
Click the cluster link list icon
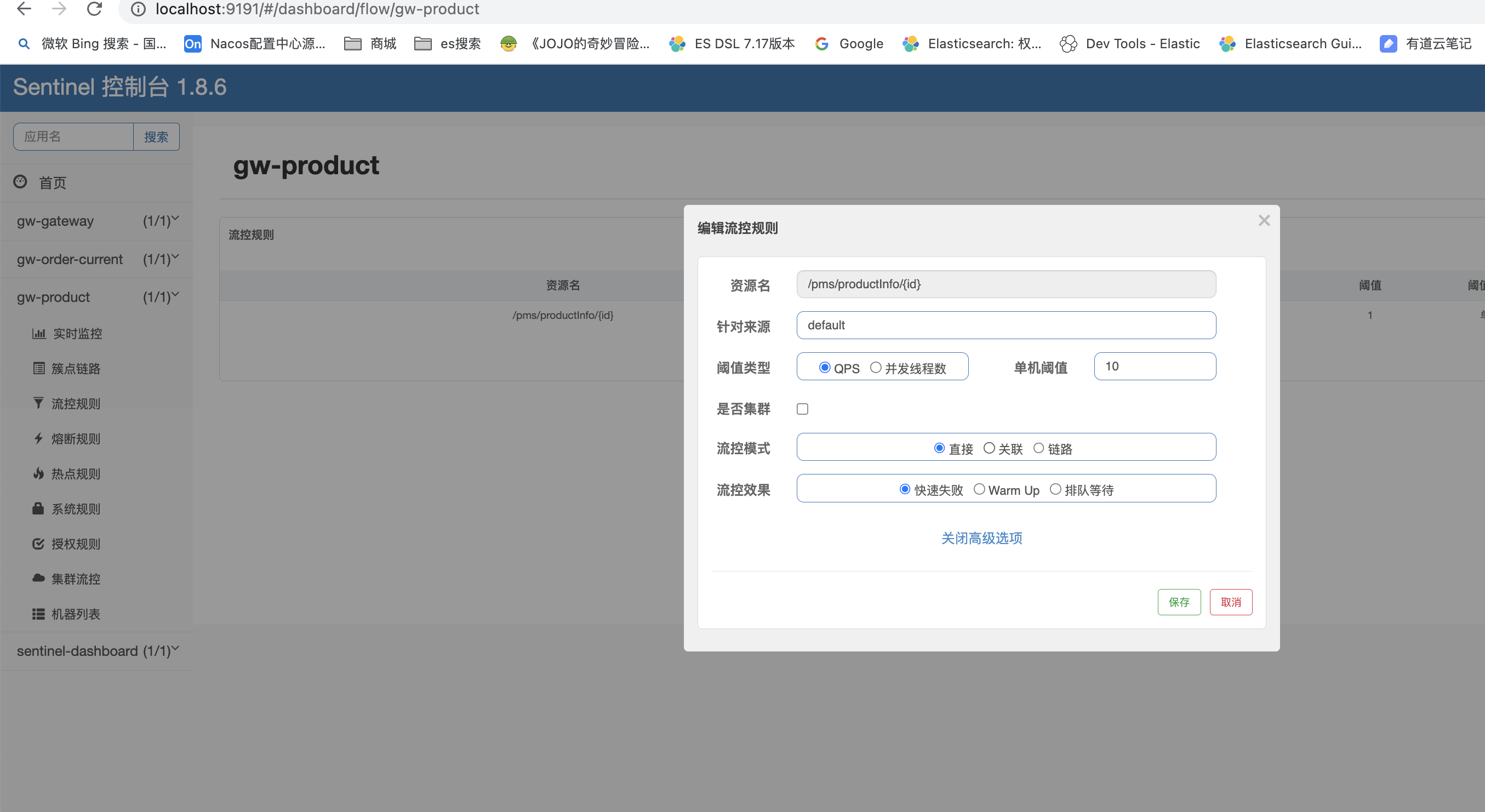pos(38,369)
